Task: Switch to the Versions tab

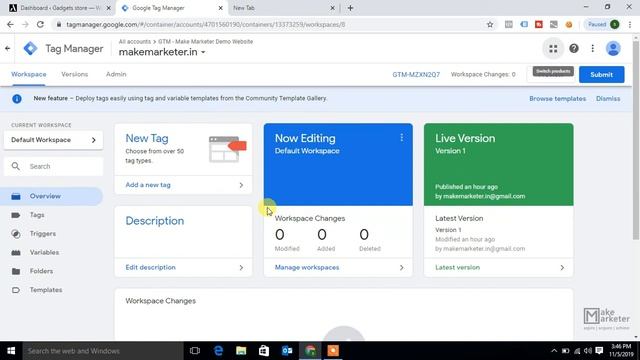Action: pyautogui.click(x=75, y=74)
